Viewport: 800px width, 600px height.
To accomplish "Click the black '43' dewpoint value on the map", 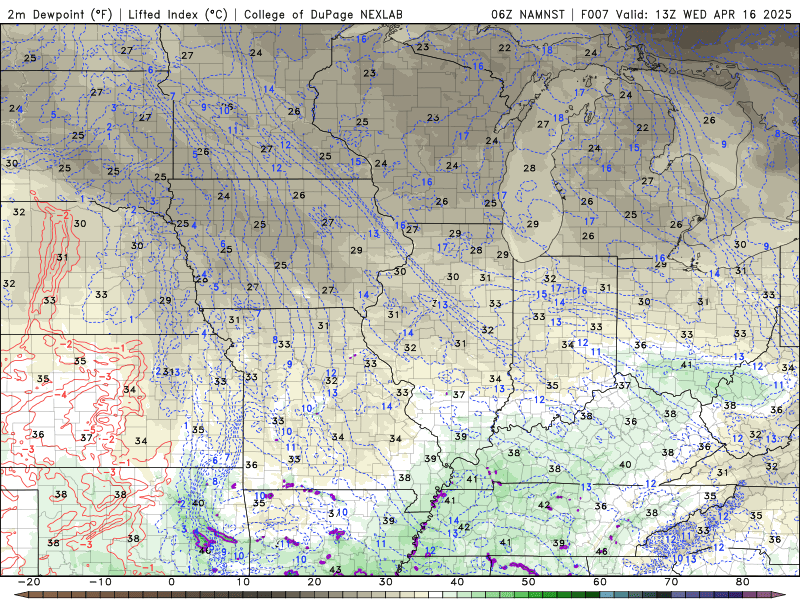I will point(335,570).
